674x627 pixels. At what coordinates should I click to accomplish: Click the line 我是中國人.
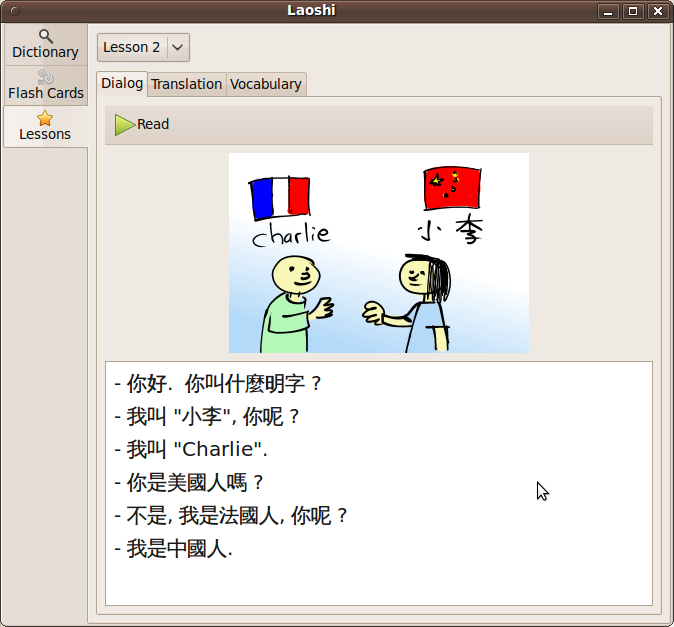pyautogui.click(x=174, y=549)
